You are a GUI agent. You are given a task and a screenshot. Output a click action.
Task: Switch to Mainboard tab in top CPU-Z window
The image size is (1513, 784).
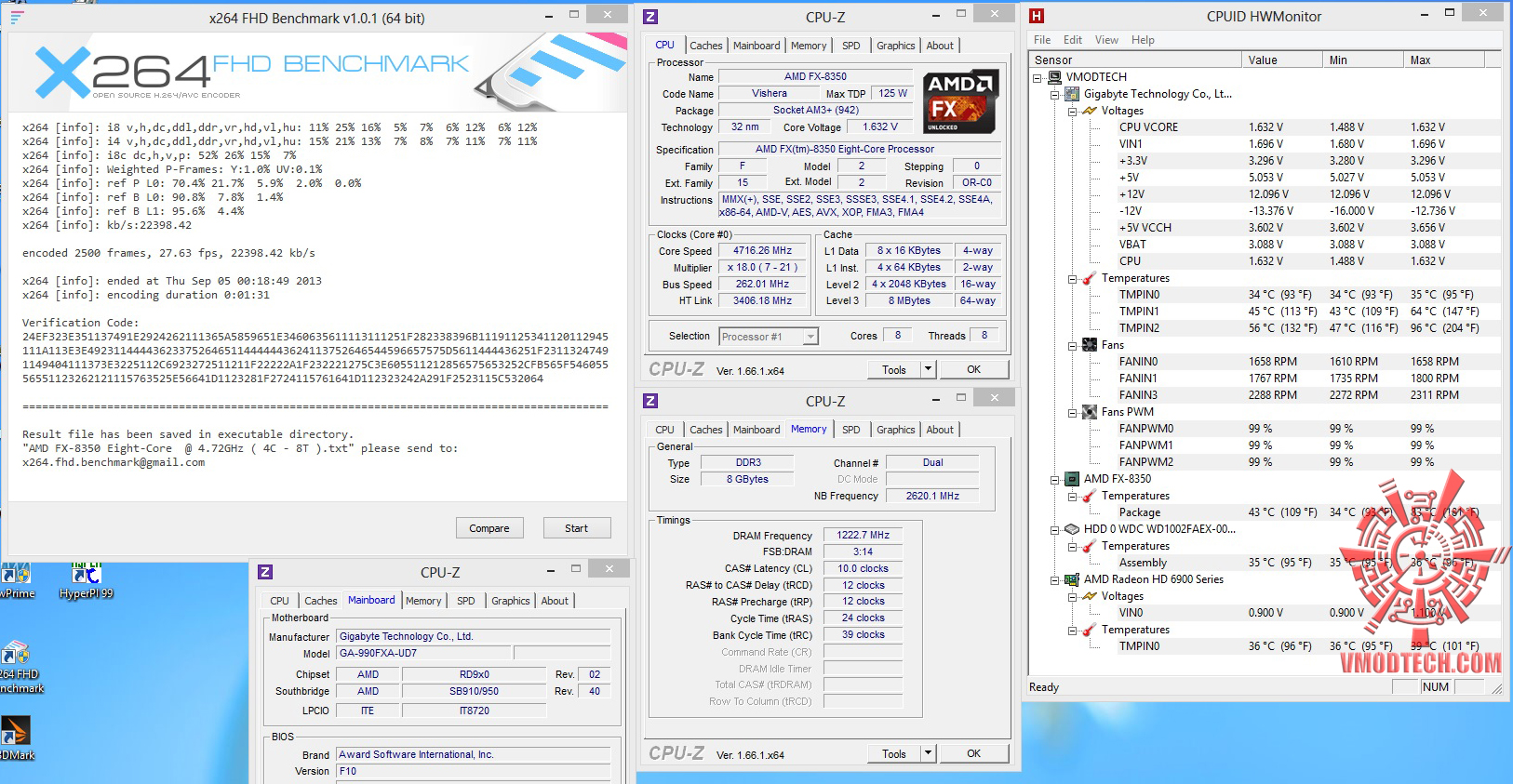coord(756,46)
